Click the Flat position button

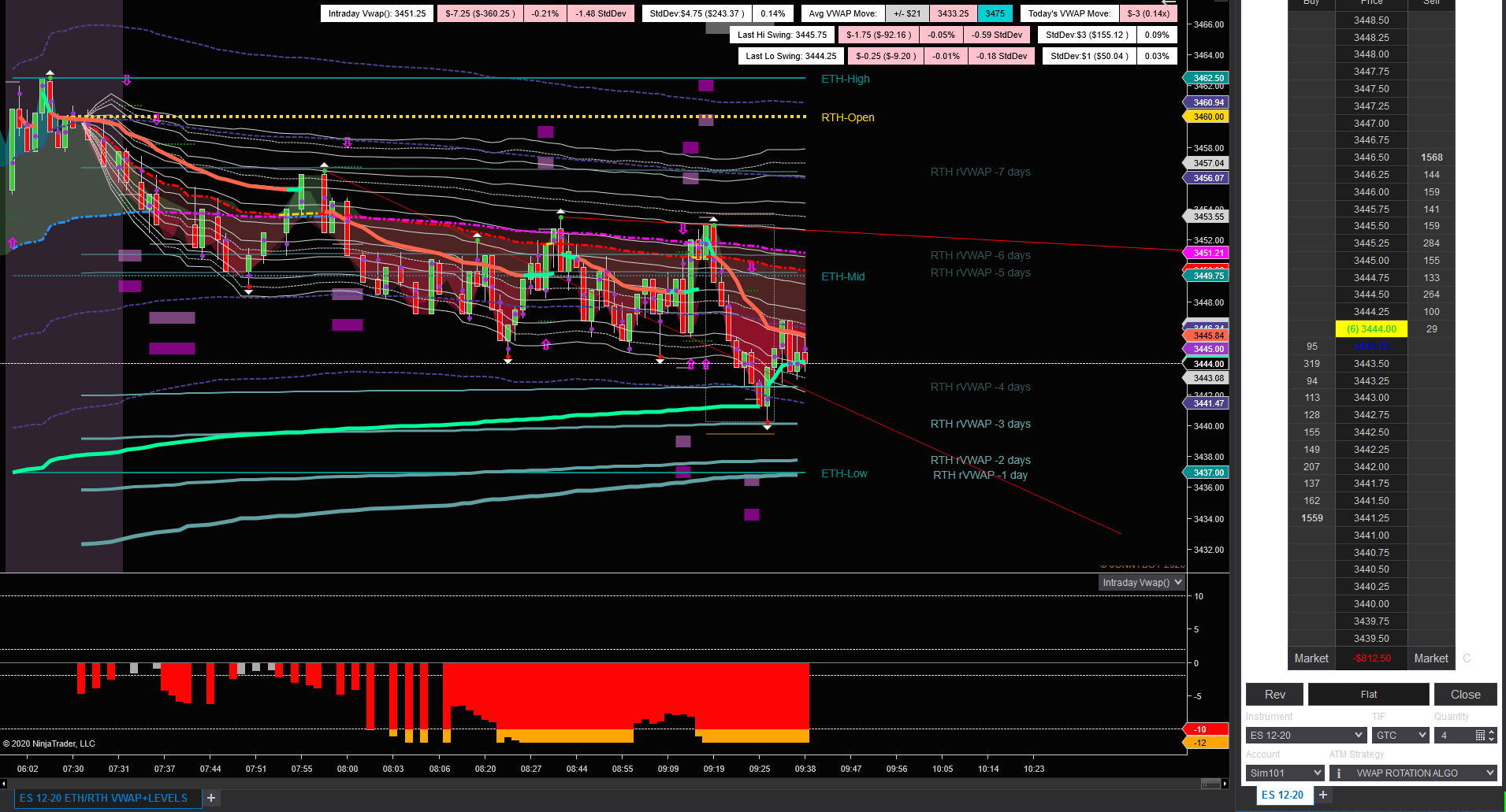[1369, 695]
